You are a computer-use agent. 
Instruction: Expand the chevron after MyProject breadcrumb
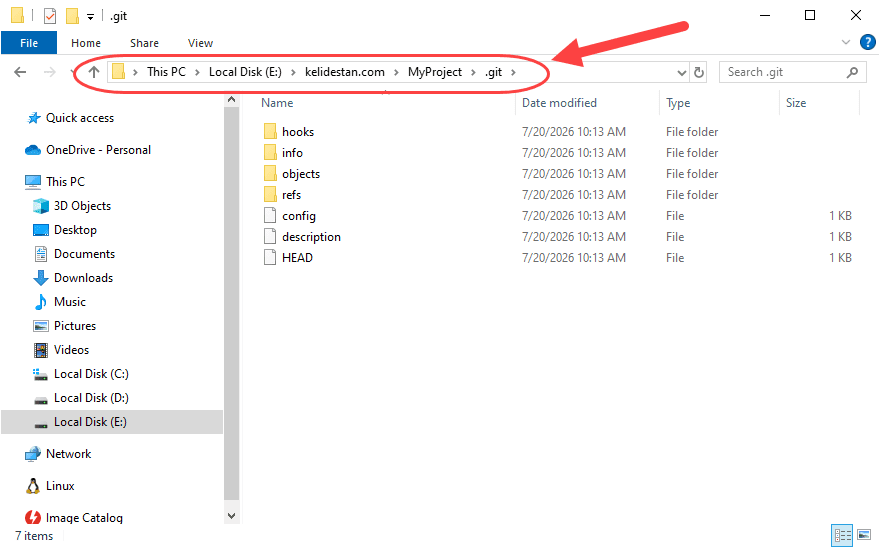coord(474,72)
